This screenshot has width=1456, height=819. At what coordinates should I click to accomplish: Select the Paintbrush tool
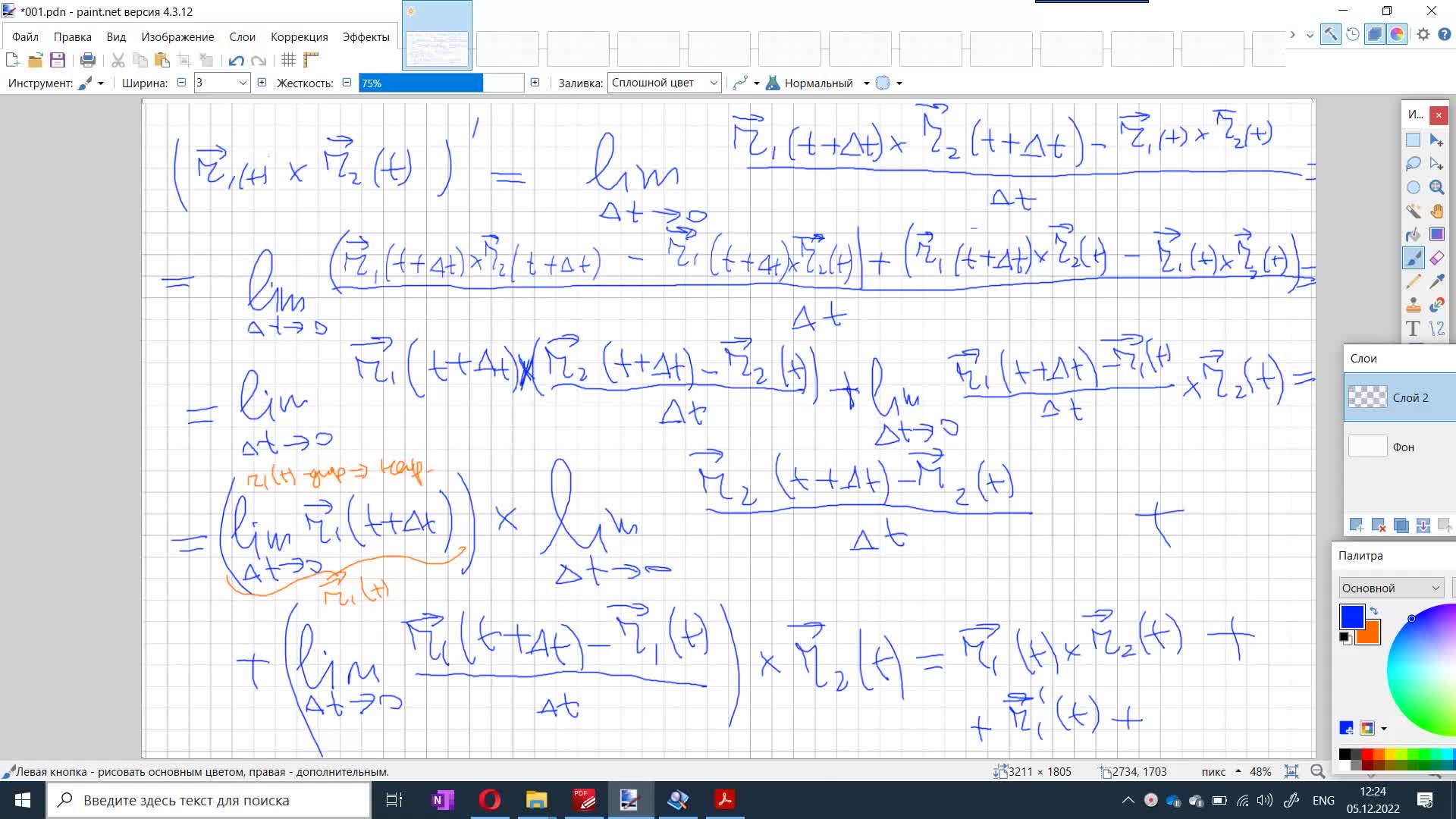(1413, 258)
